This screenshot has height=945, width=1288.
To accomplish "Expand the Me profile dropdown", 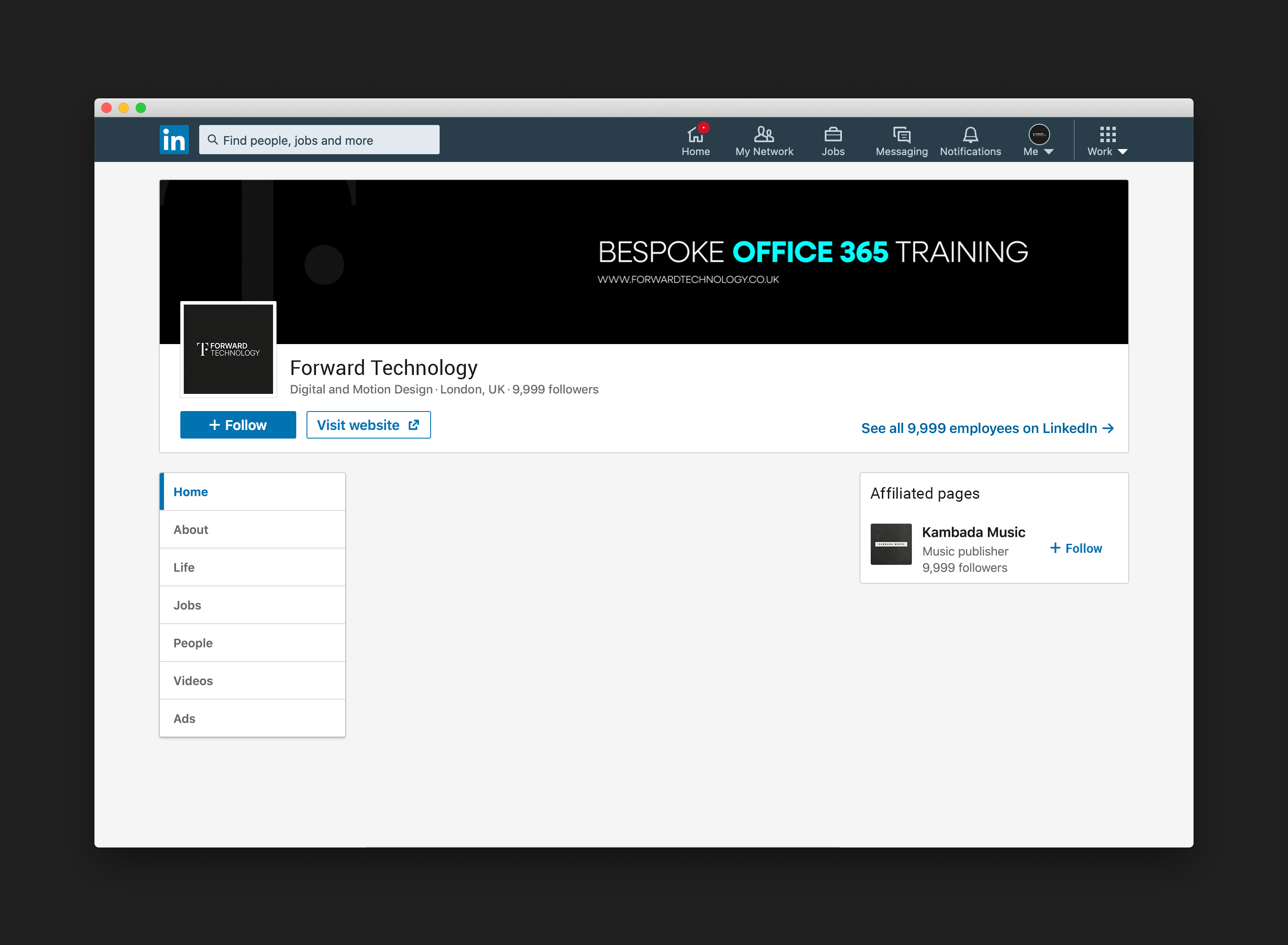I will click(x=1048, y=152).
